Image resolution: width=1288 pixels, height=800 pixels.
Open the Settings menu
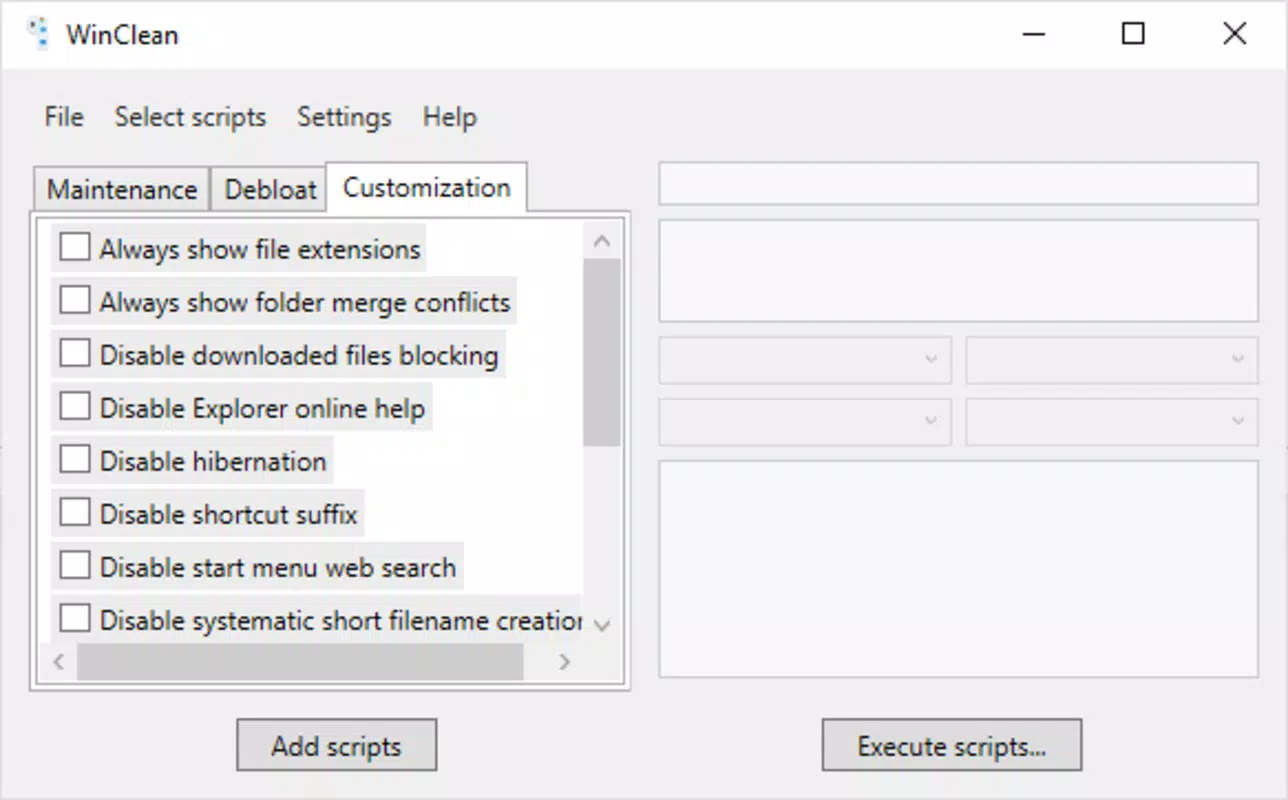(x=344, y=117)
